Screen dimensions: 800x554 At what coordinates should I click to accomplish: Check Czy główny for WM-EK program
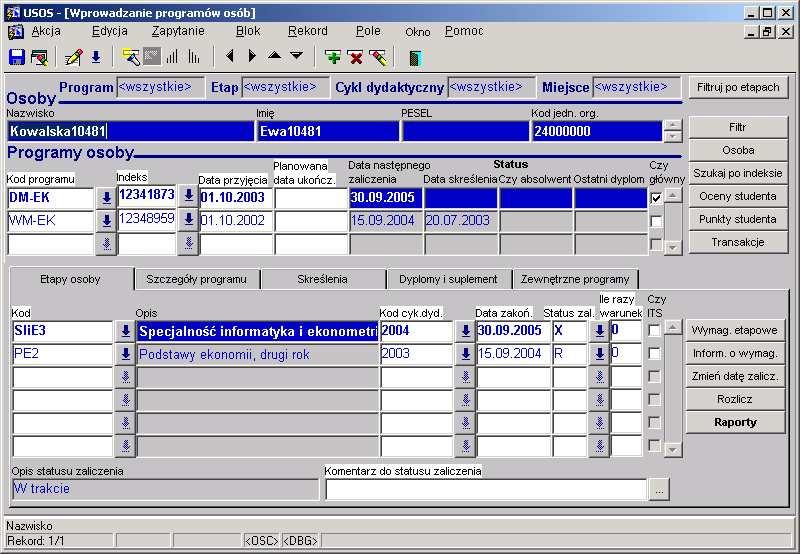point(656,221)
